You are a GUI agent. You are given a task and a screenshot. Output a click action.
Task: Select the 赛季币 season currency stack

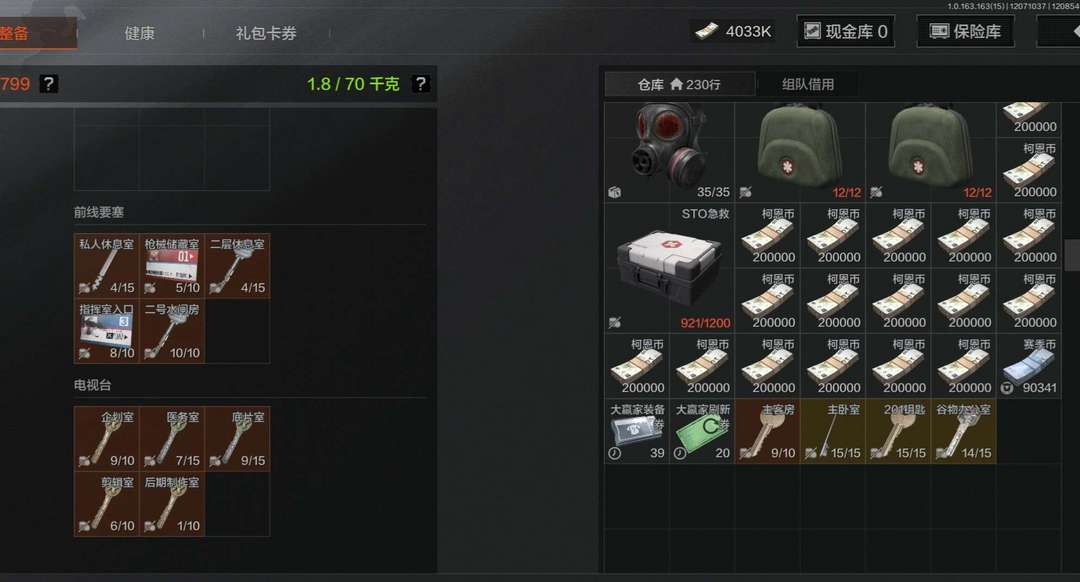1029,366
